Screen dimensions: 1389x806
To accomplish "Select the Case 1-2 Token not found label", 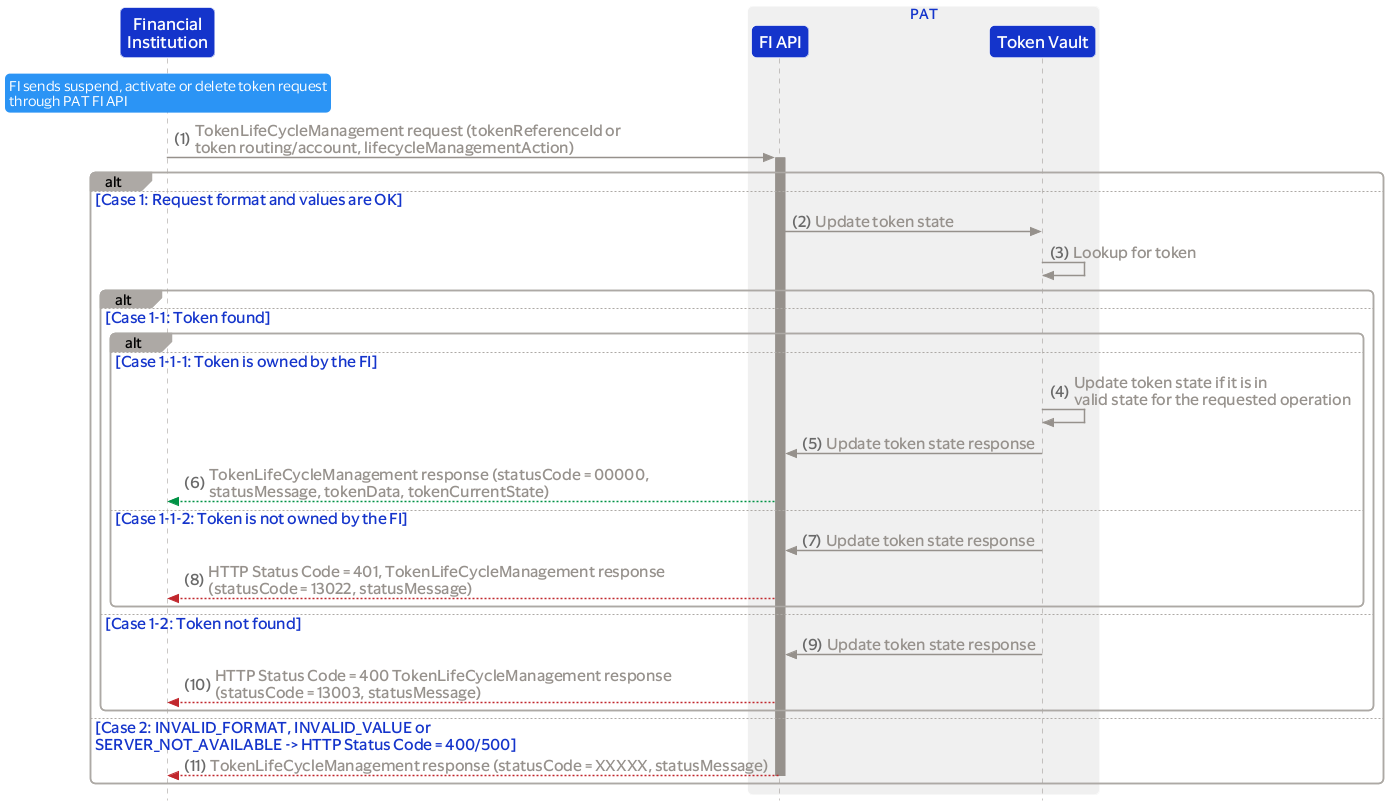I will [203, 624].
